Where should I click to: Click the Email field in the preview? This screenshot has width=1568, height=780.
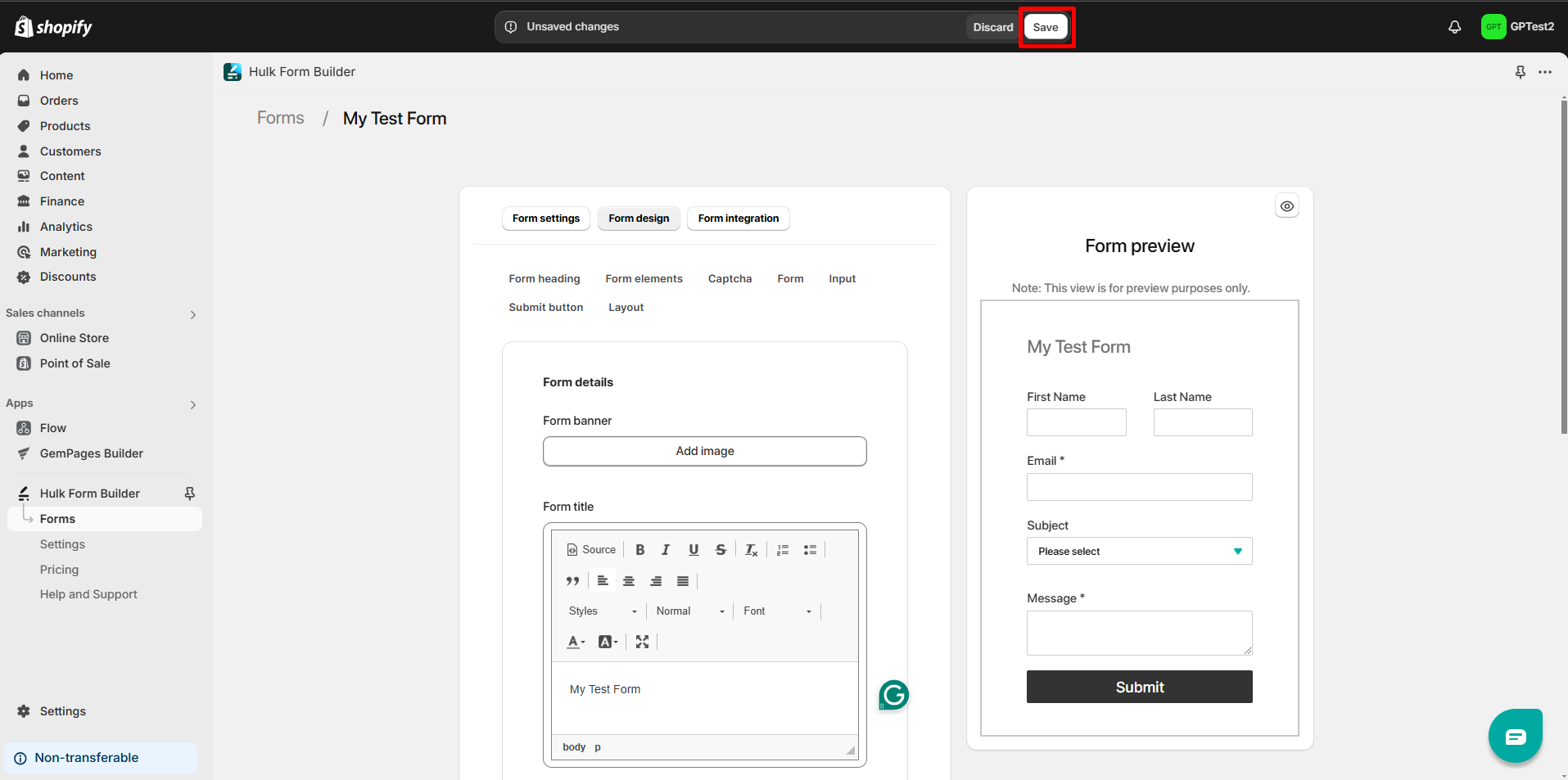(x=1139, y=486)
